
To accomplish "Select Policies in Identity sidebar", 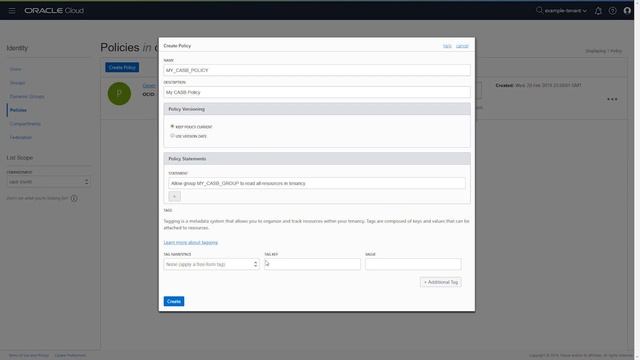I will coord(18,110).
